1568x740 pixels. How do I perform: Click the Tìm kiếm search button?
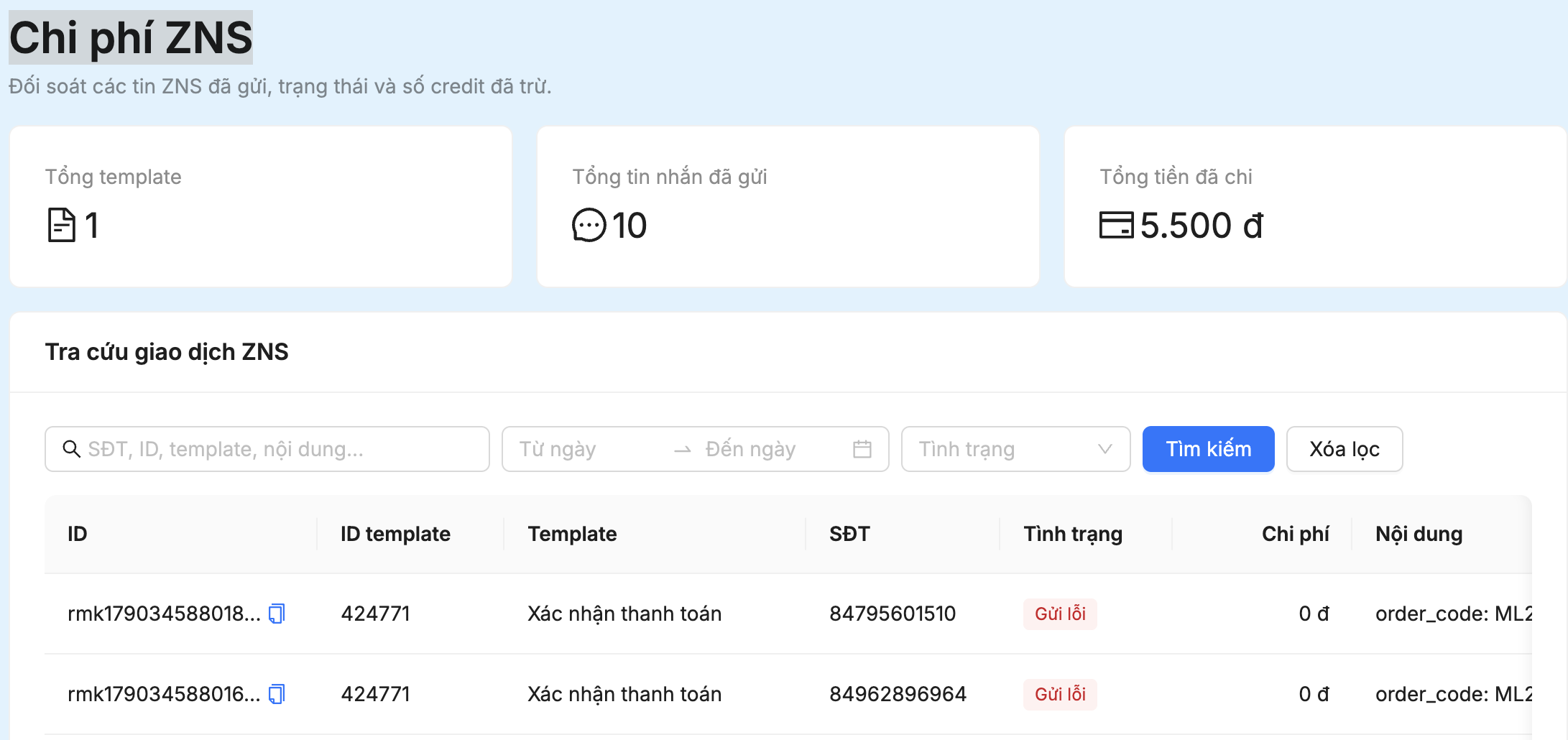(x=1209, y=449)
